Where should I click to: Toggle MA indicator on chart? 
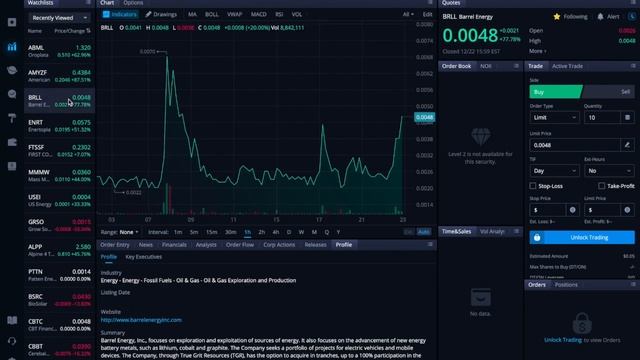(x=192, y=14)
